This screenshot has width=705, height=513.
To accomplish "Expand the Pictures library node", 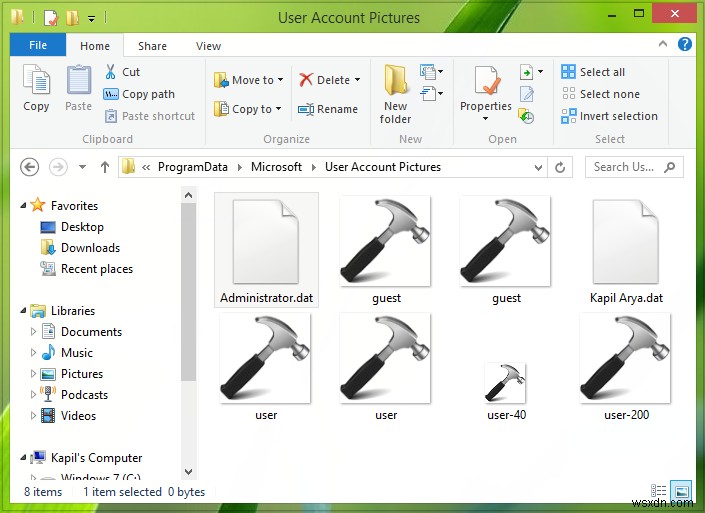I will pos(33,374).
